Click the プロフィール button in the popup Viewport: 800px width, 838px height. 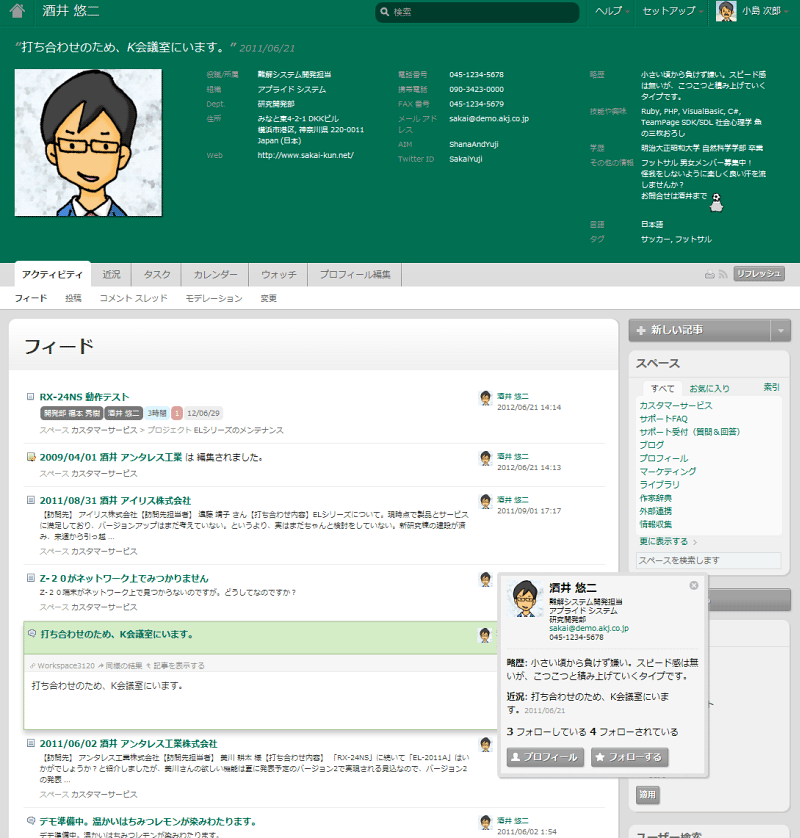pos(544,757)
